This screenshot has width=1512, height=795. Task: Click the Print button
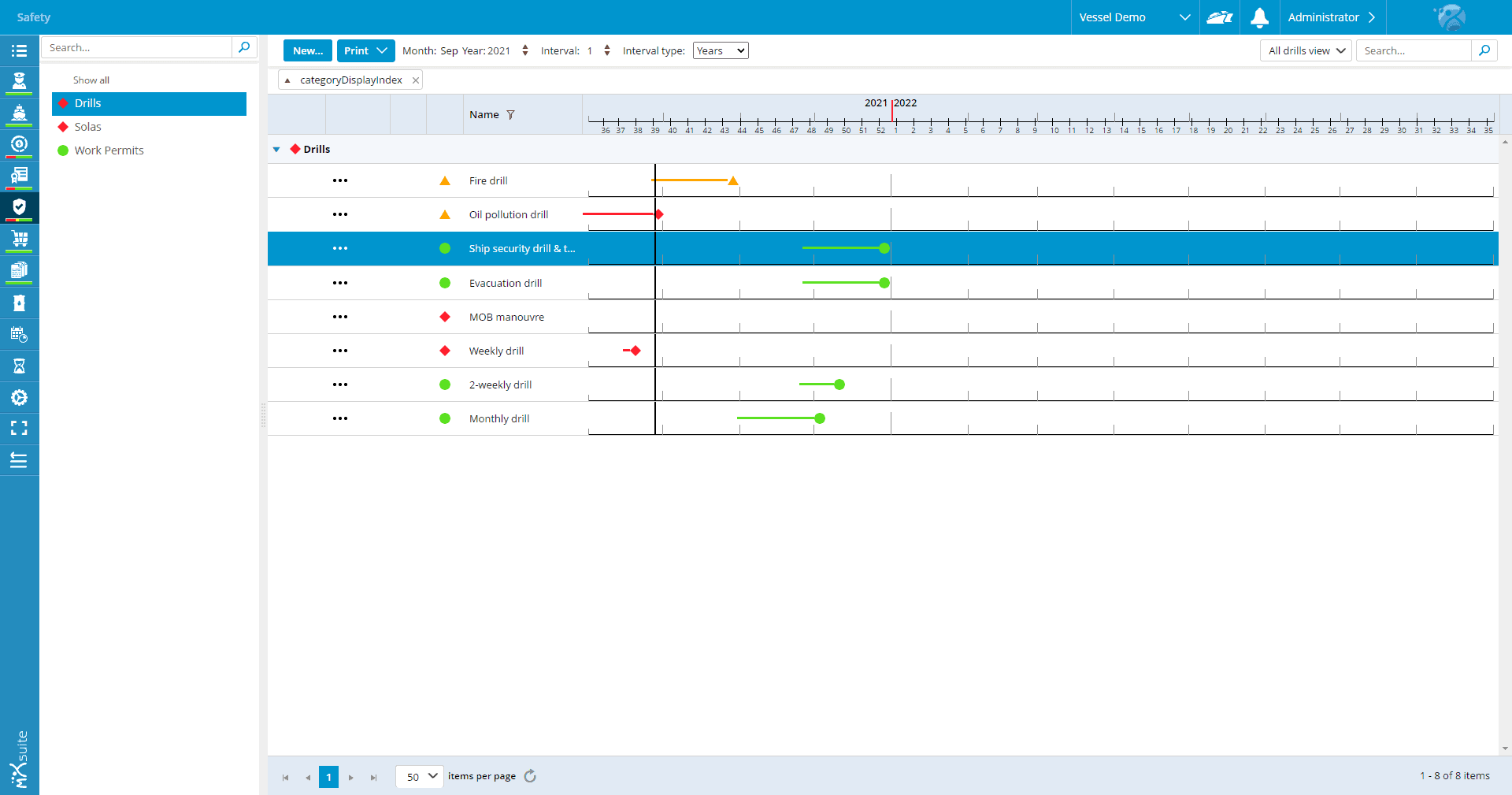pos(365,51)
